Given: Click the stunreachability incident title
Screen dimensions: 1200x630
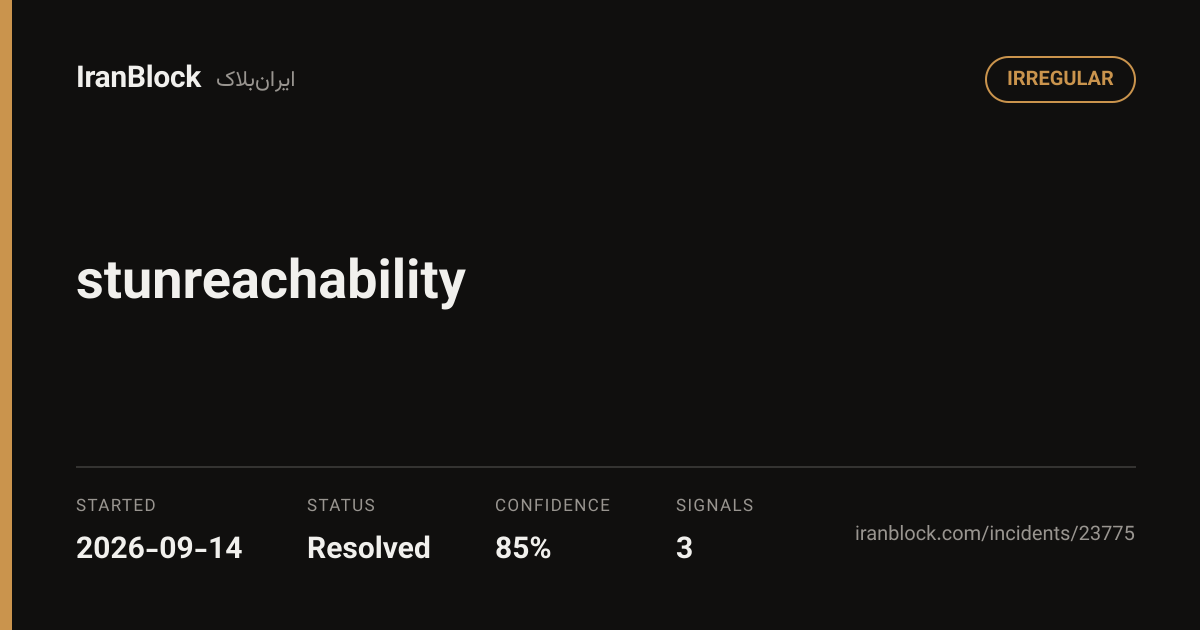Looking at the screenshot, I should point(271,280).
